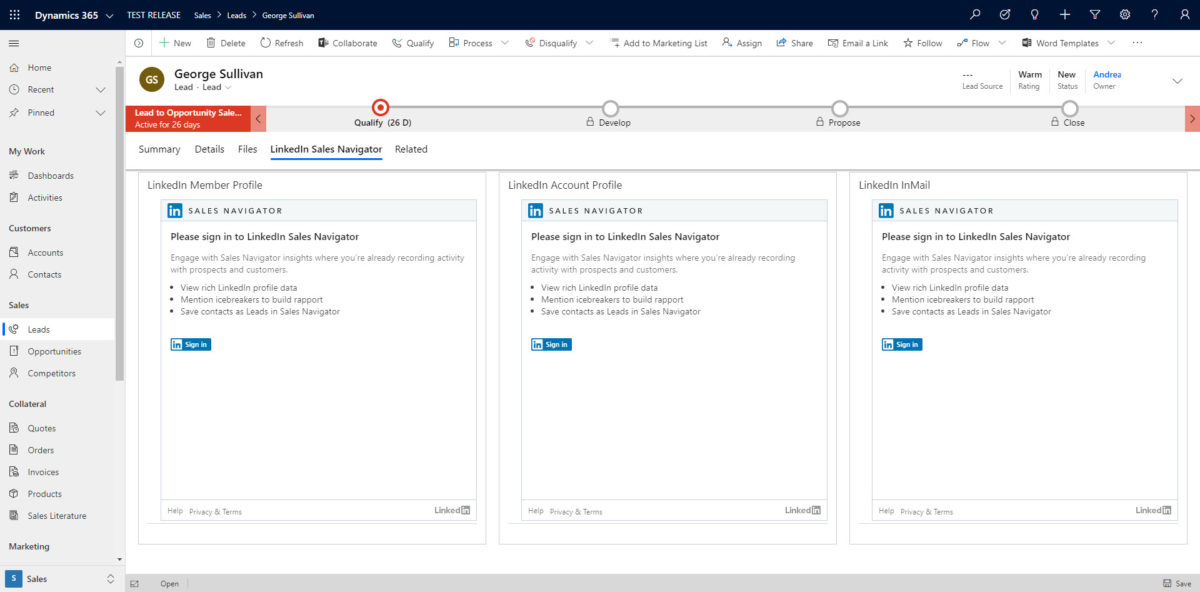The width and height of the screenshot is (1200, 592).
Task: Sign in within LinkedIn Account Profile panel
Action: (x=551, y=344)
